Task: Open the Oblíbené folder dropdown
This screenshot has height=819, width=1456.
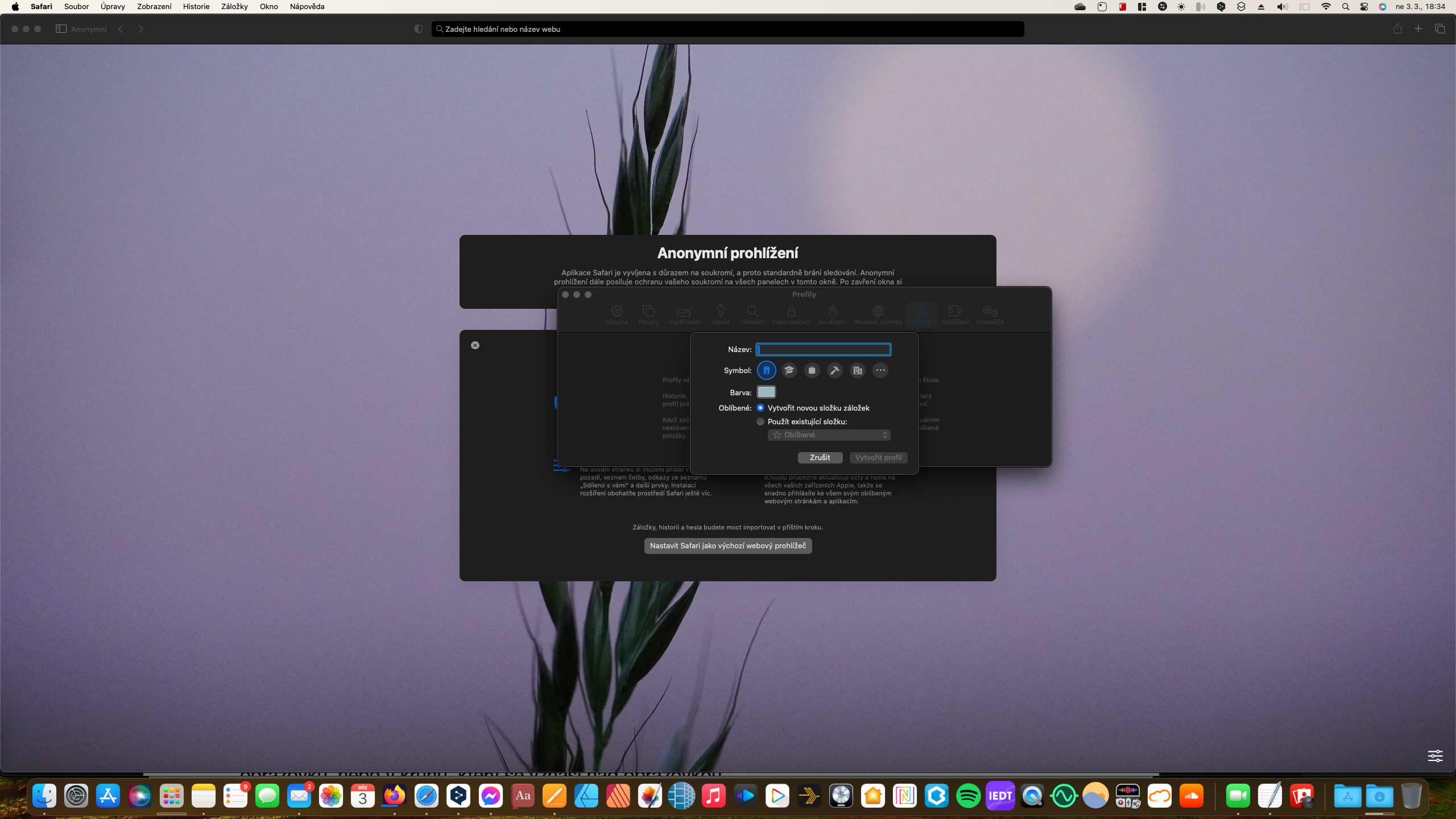Action: [829, 435]
